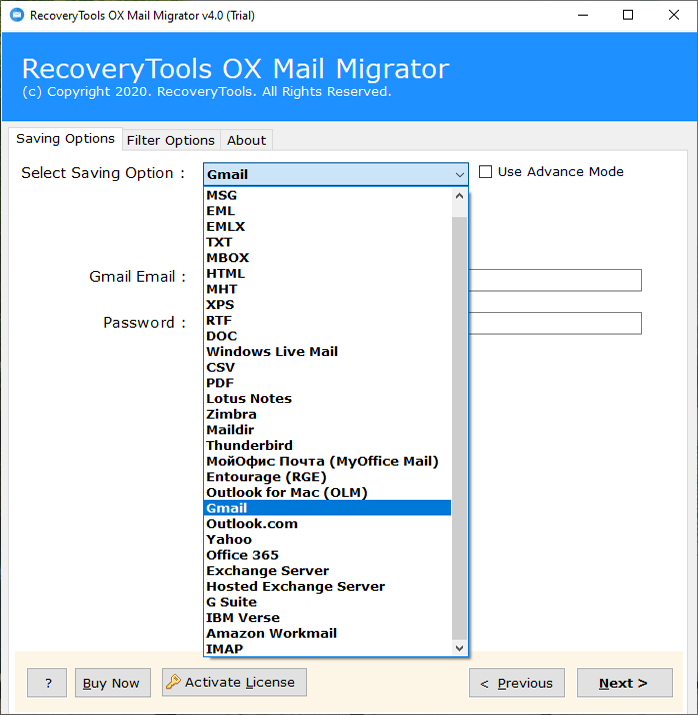Viewport: 698px width, 715px height.
Task: Maximize the OX Mail Migrator window
Action: 628,15
